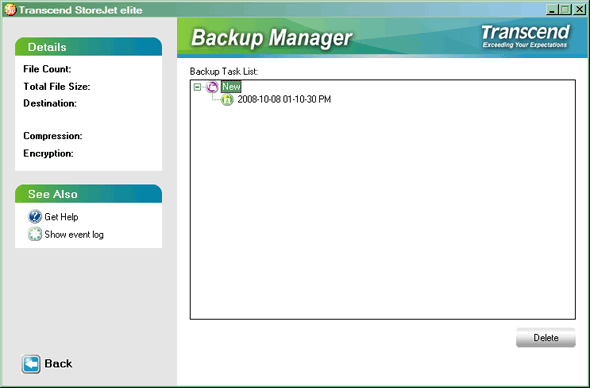The image size is (590, 388).
Task: Minimize the Transcend StoreJet elite window
Action: pyautogui.click(x=551, y=9)
